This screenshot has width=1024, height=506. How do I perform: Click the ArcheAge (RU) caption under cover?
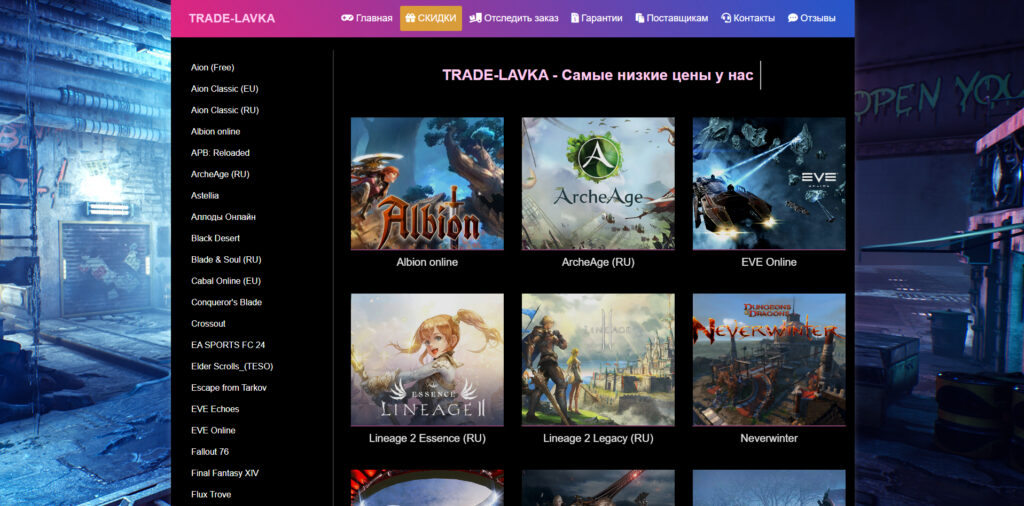tap(598, 262)
